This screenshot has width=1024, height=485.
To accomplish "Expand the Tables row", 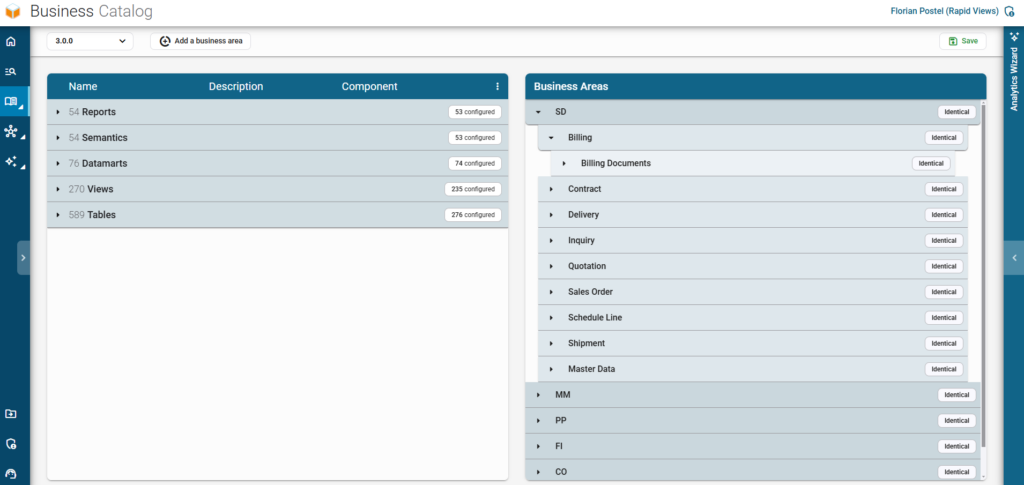I will point(57,215).
